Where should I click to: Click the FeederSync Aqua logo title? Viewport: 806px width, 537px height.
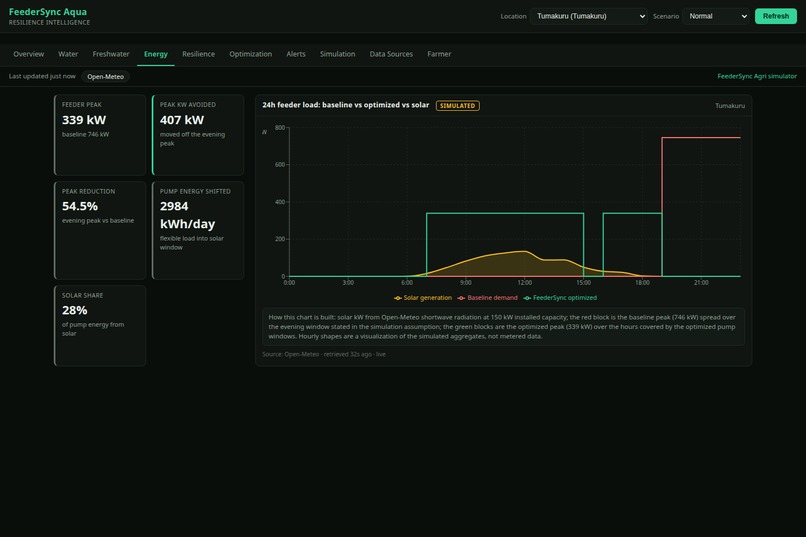click(x=48, y=12)
